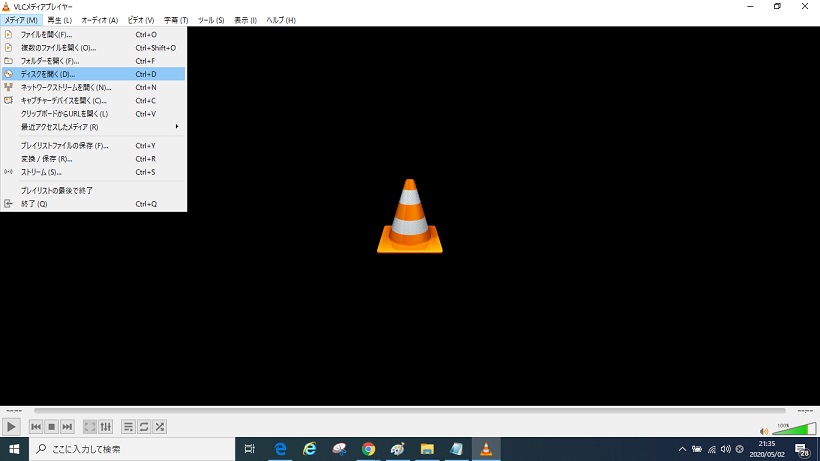This screenshot has width=820, height=461.
Task: Open the Windows Start menu
Action: pos(14,449)
